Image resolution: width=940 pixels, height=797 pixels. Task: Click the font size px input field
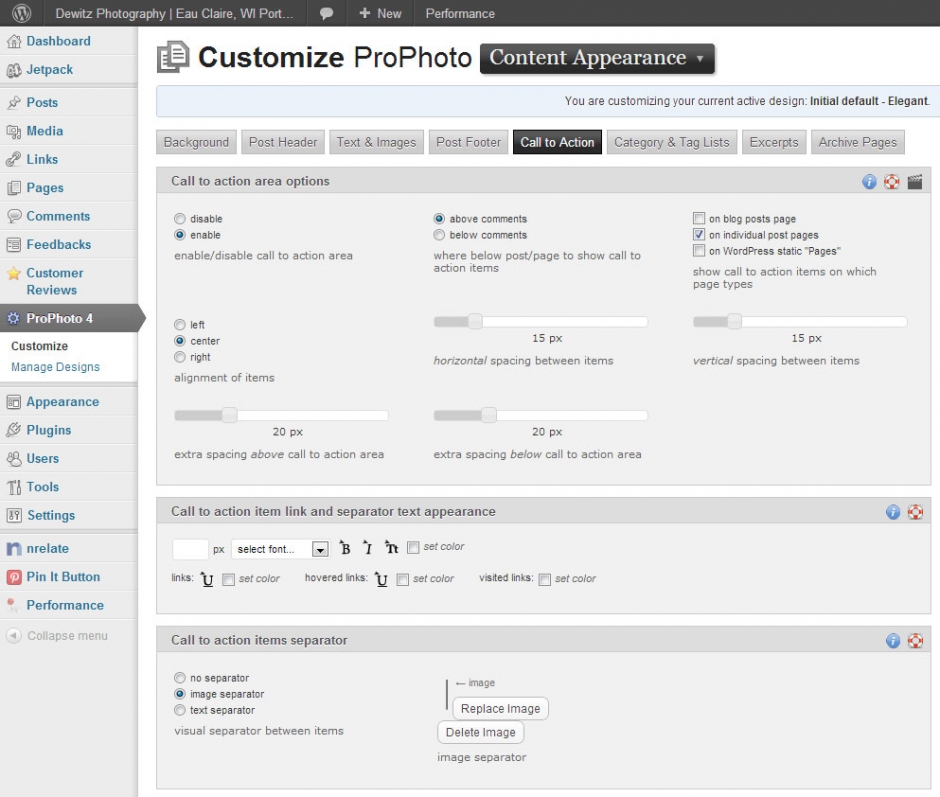[190, 549]
